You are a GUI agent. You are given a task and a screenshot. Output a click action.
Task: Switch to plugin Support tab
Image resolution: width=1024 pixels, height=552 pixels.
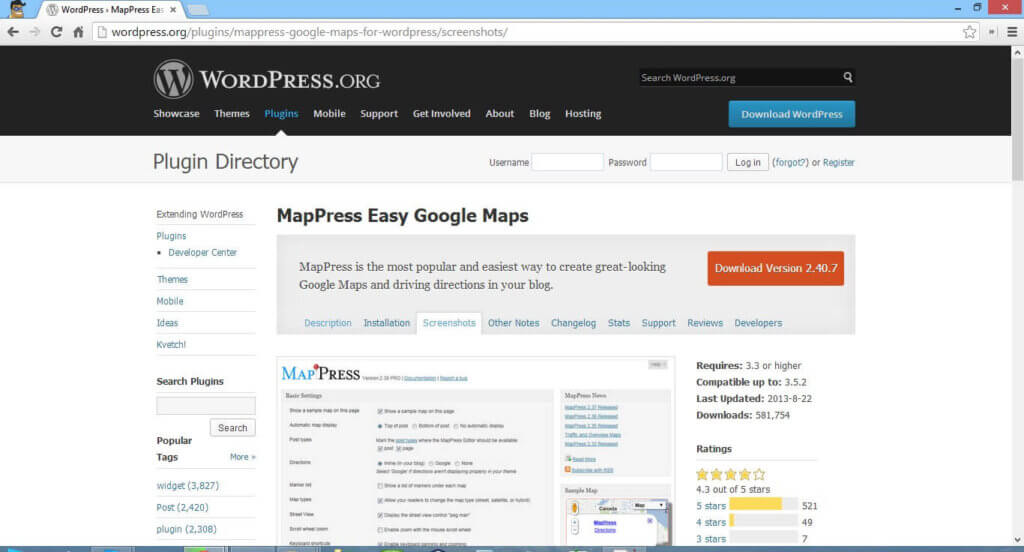tap(658, 323)
